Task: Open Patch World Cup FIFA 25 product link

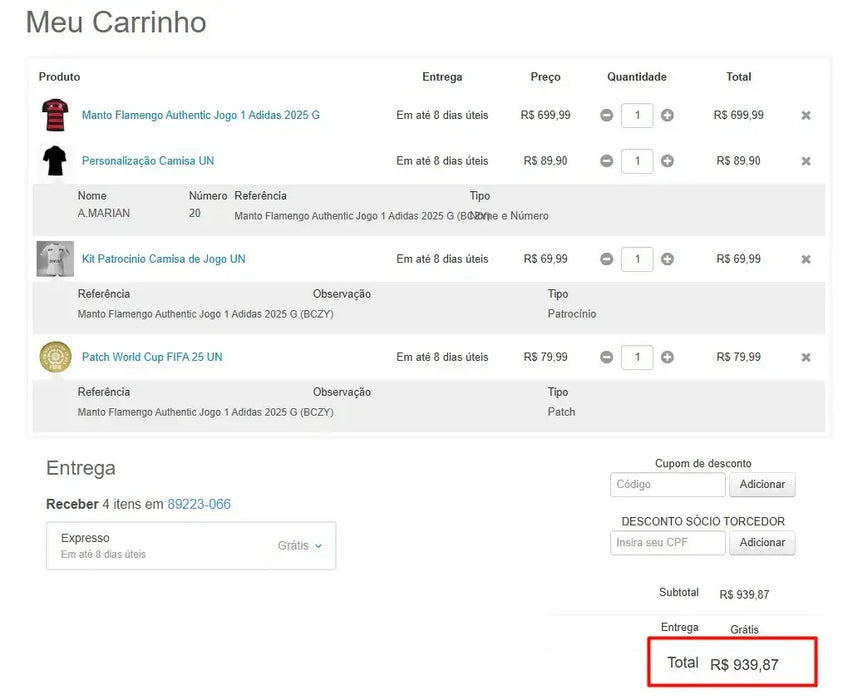Action: pos(152,357)
